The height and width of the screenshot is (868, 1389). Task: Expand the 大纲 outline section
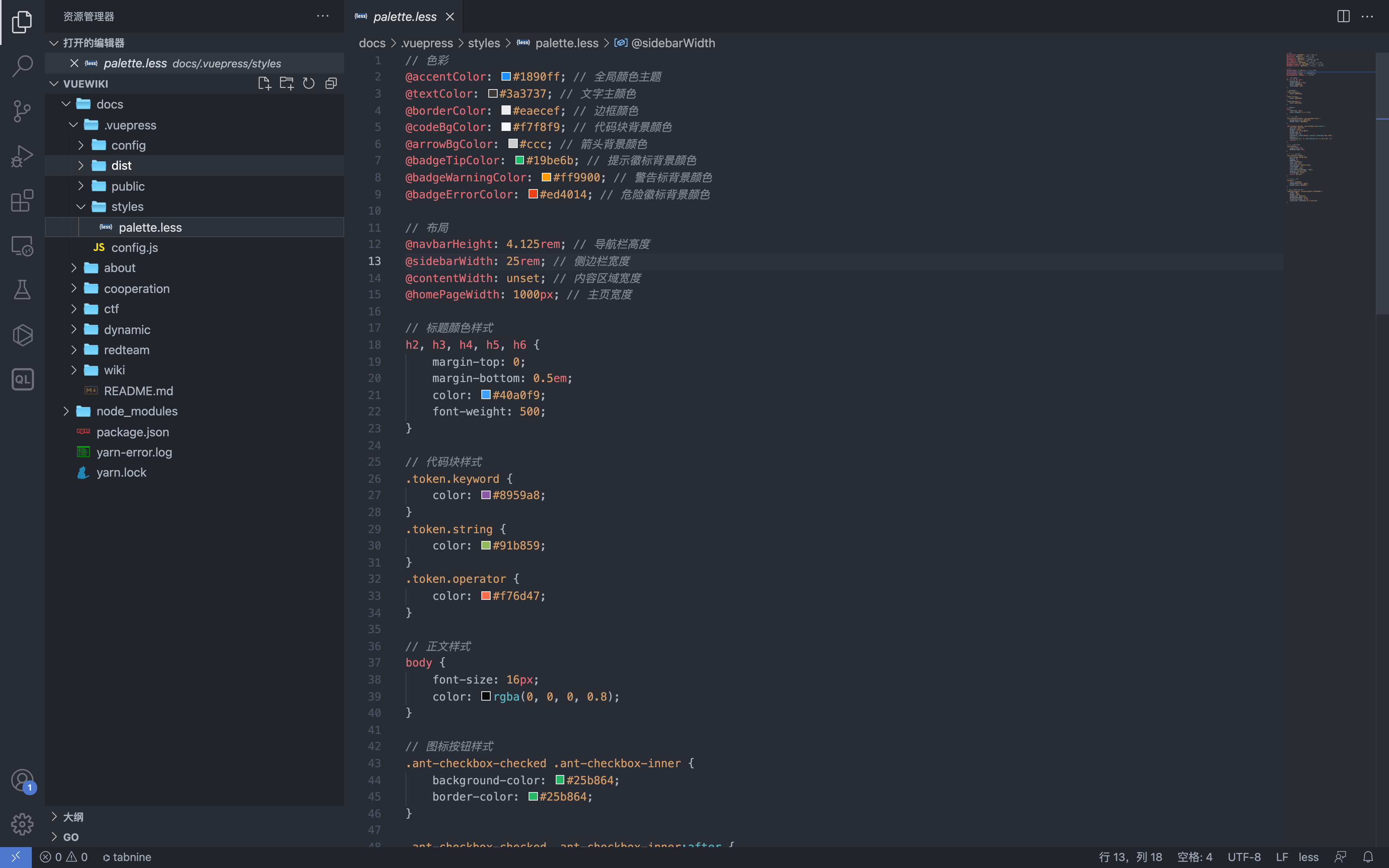pyautogui.click(x=73, y=816)
